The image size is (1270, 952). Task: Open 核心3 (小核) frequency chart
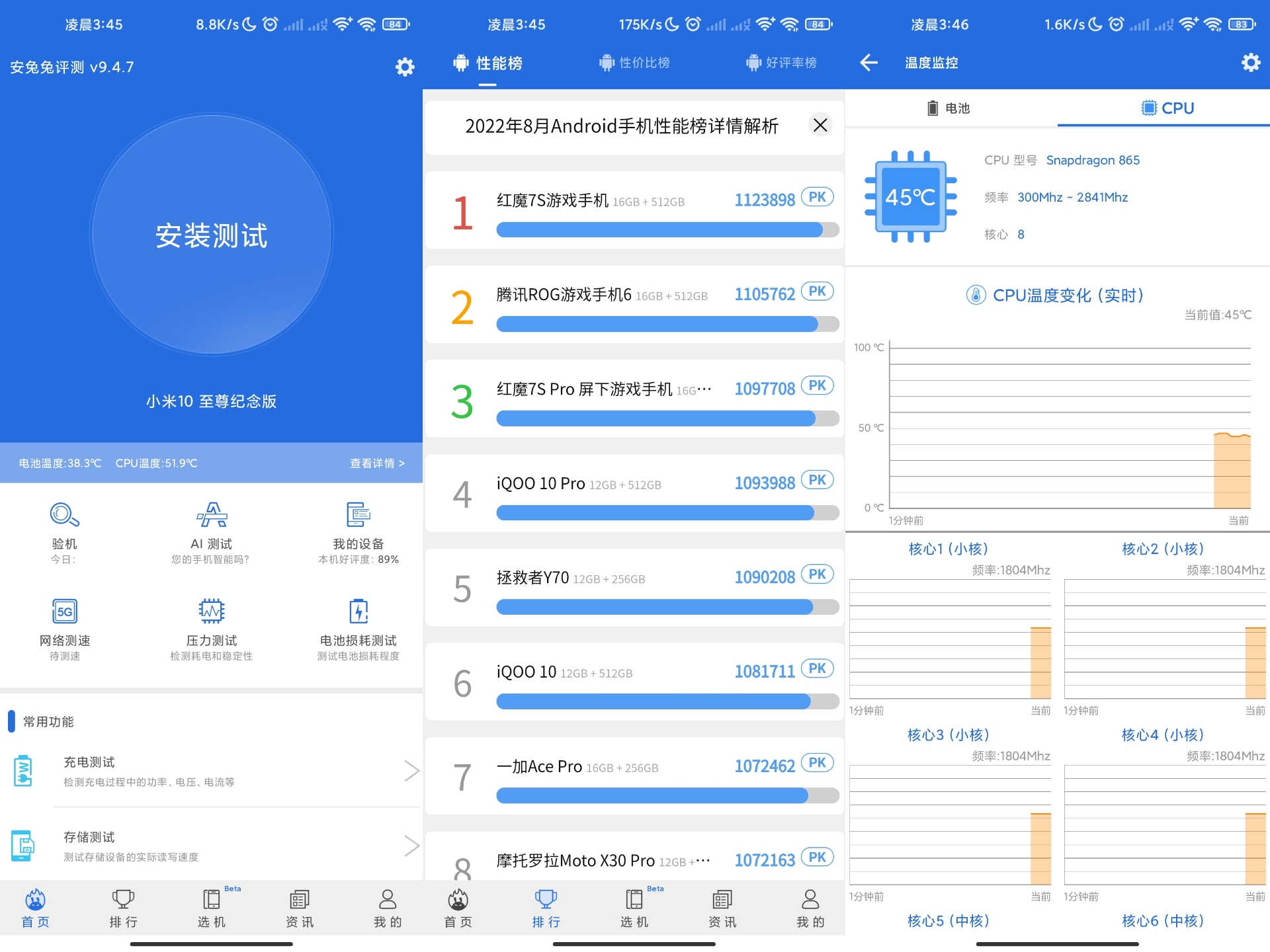[950, 825]
